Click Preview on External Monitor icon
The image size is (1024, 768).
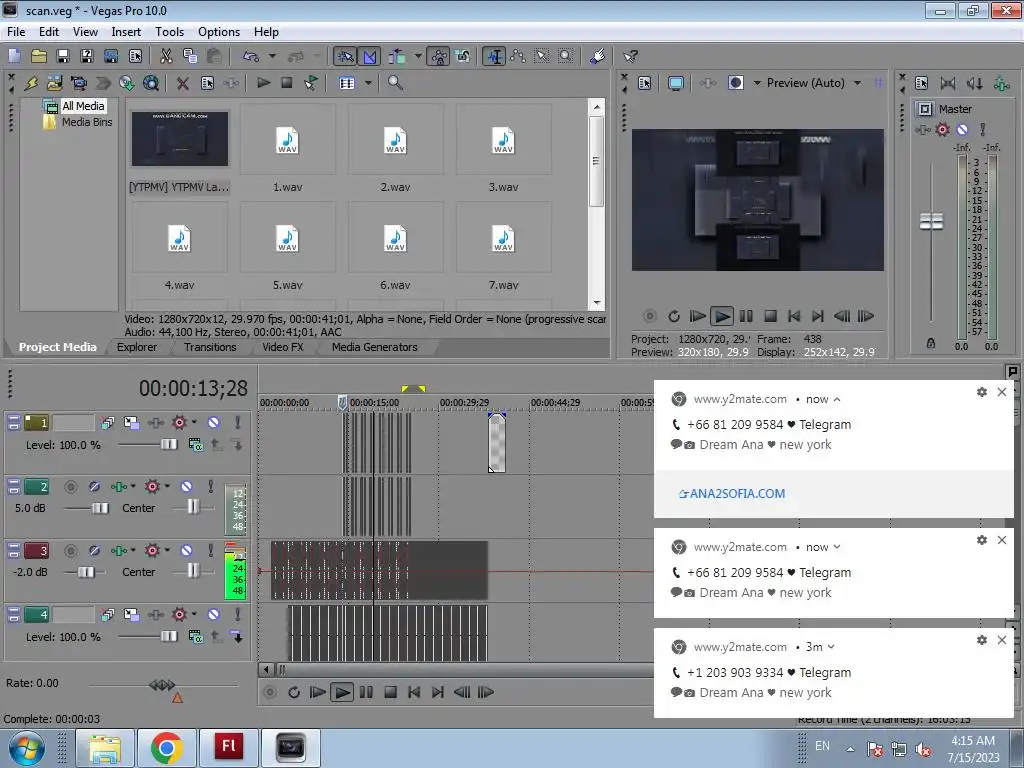(676, 83)
